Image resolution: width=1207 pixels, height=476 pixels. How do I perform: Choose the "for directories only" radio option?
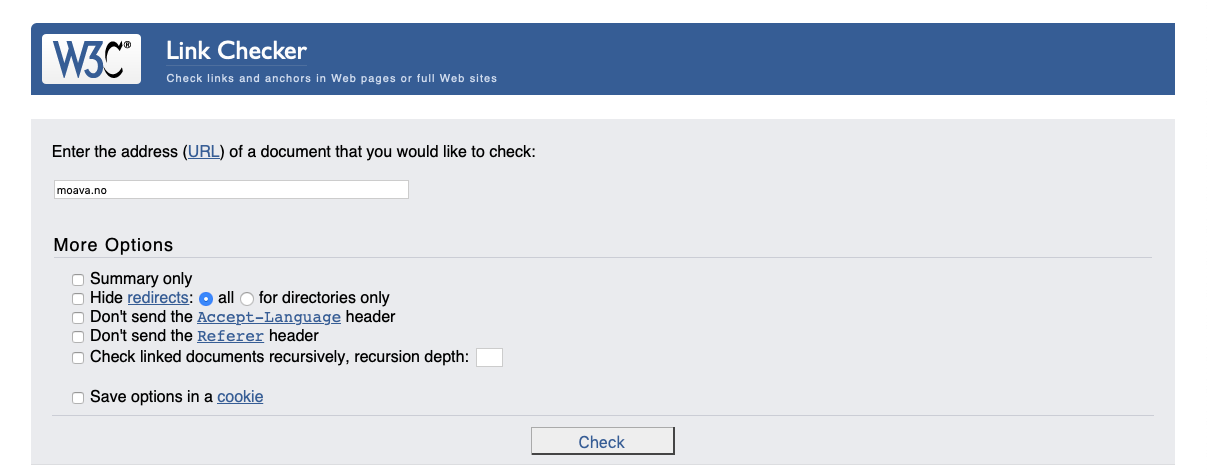(x=247, y=299)
